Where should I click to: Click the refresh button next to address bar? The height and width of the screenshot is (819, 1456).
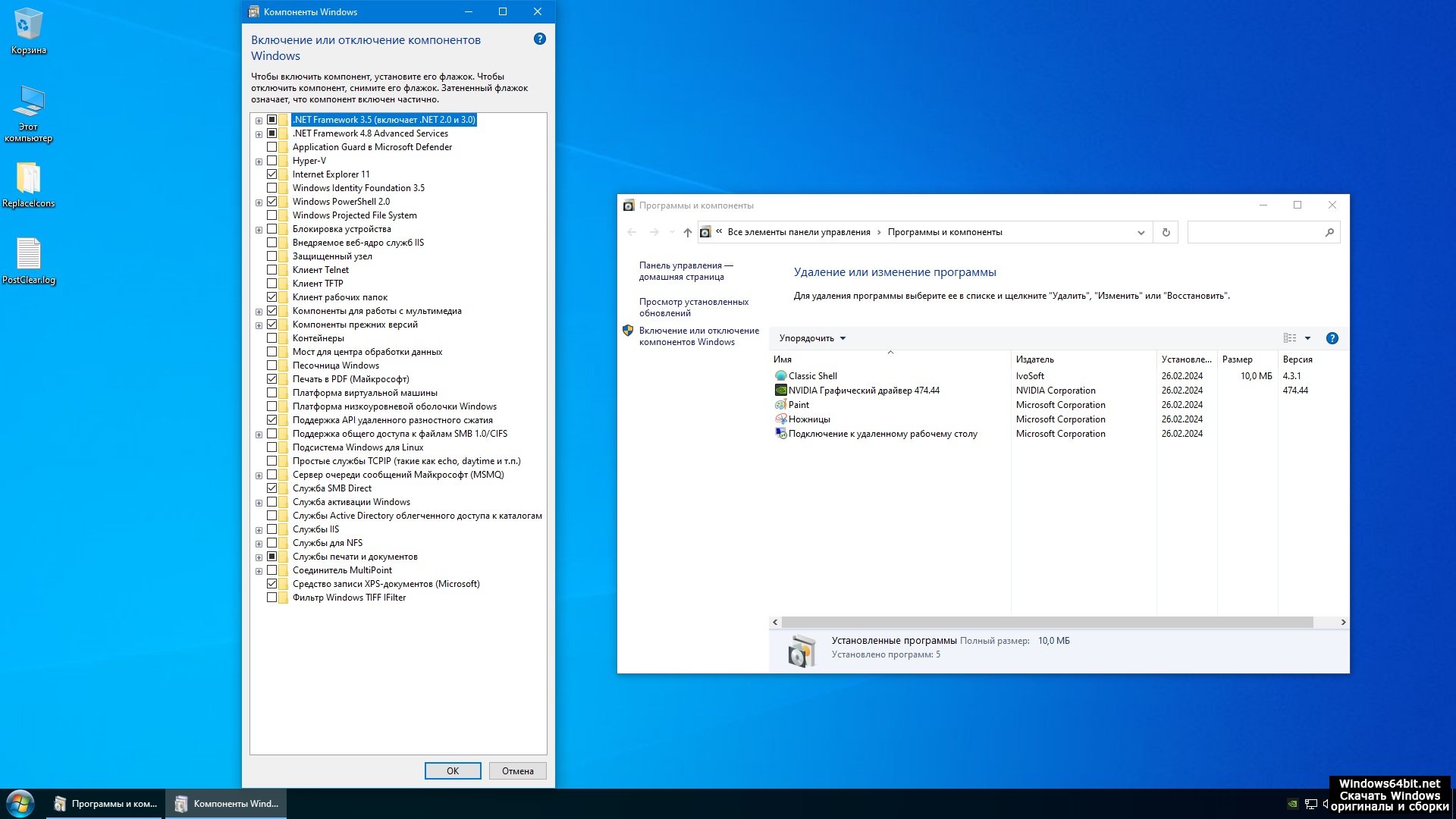1166,233
